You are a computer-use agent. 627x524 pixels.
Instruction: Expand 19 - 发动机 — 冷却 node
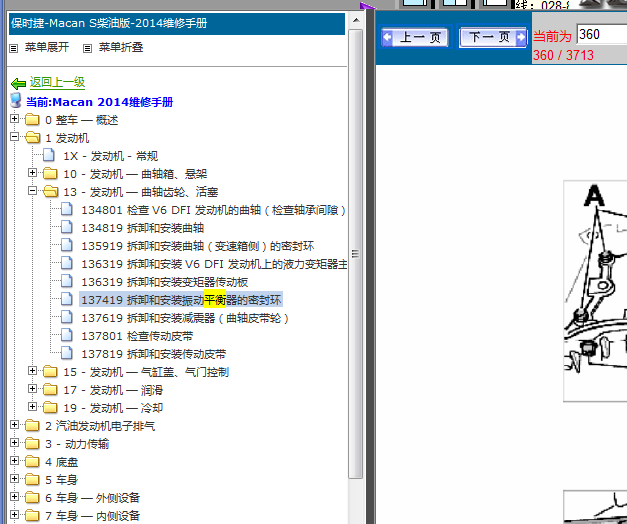click(32, 407)
